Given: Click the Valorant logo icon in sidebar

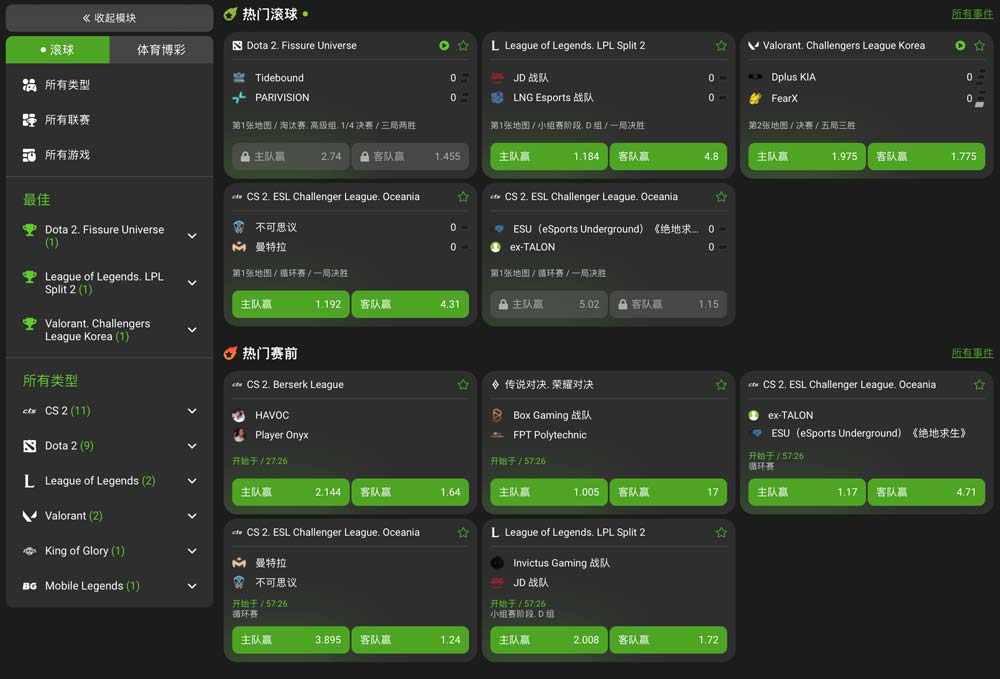Looking at the screenshot, I should click(x=29, y=516).
